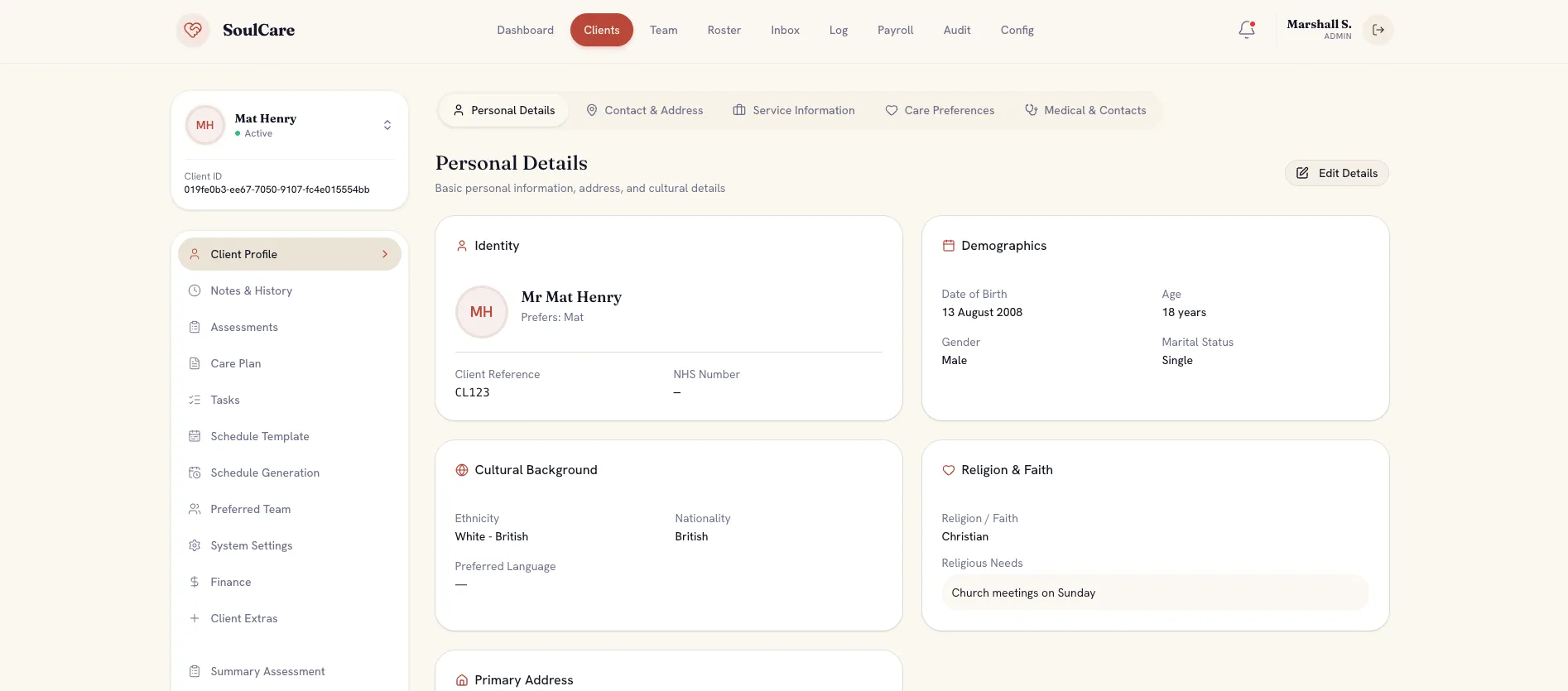Click the 13 August 2008 birth date
1568x691 pixels.
pos(982,312)
